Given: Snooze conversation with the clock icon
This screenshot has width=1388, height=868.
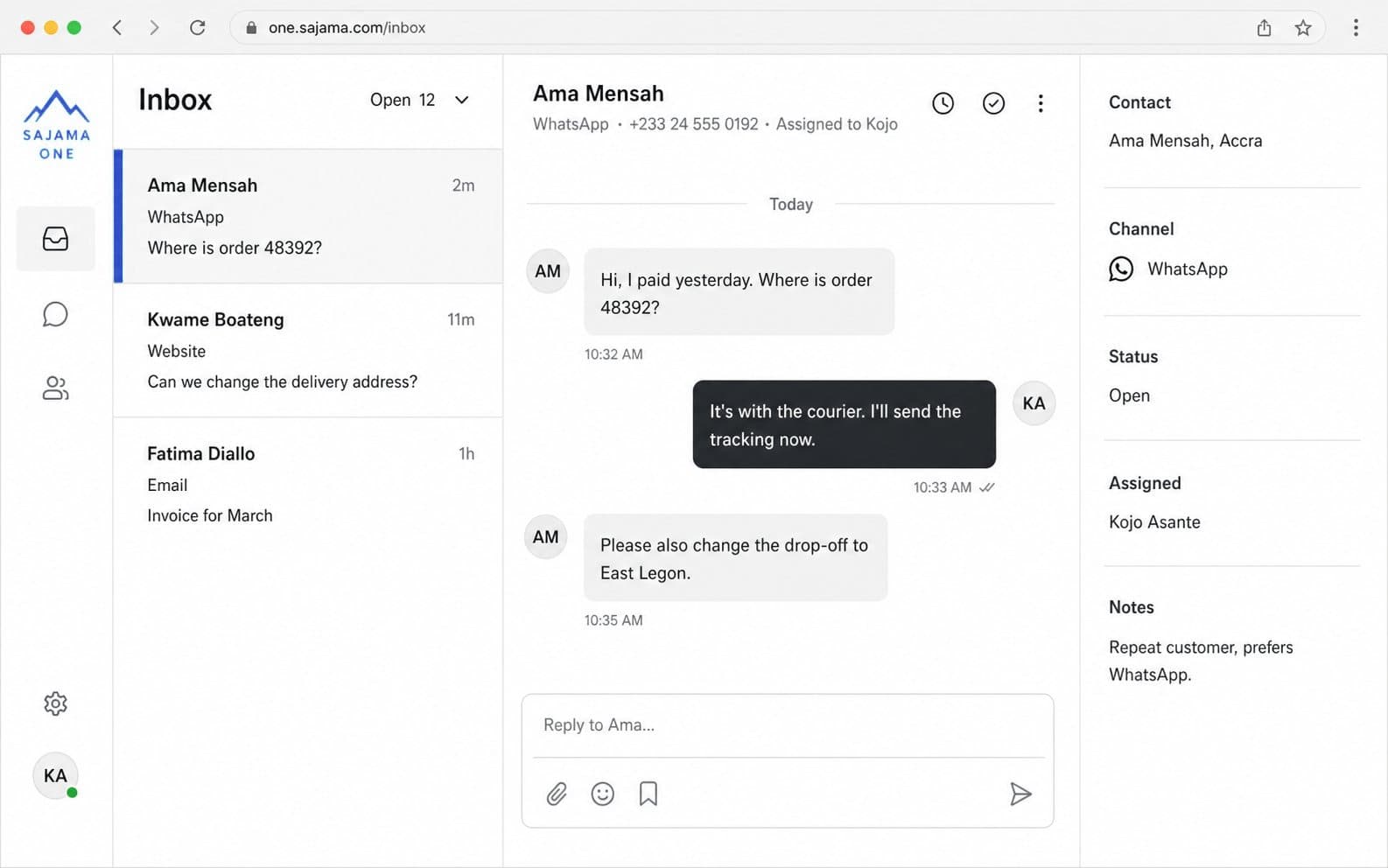Looking at the screenshot, I should pyautogui.click(x=943, y=103).
